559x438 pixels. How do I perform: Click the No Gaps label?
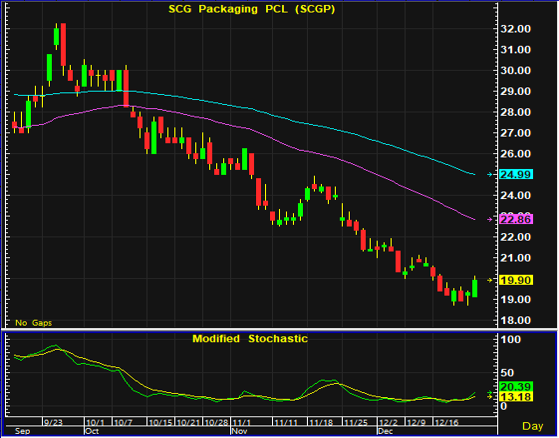(34, 323)
